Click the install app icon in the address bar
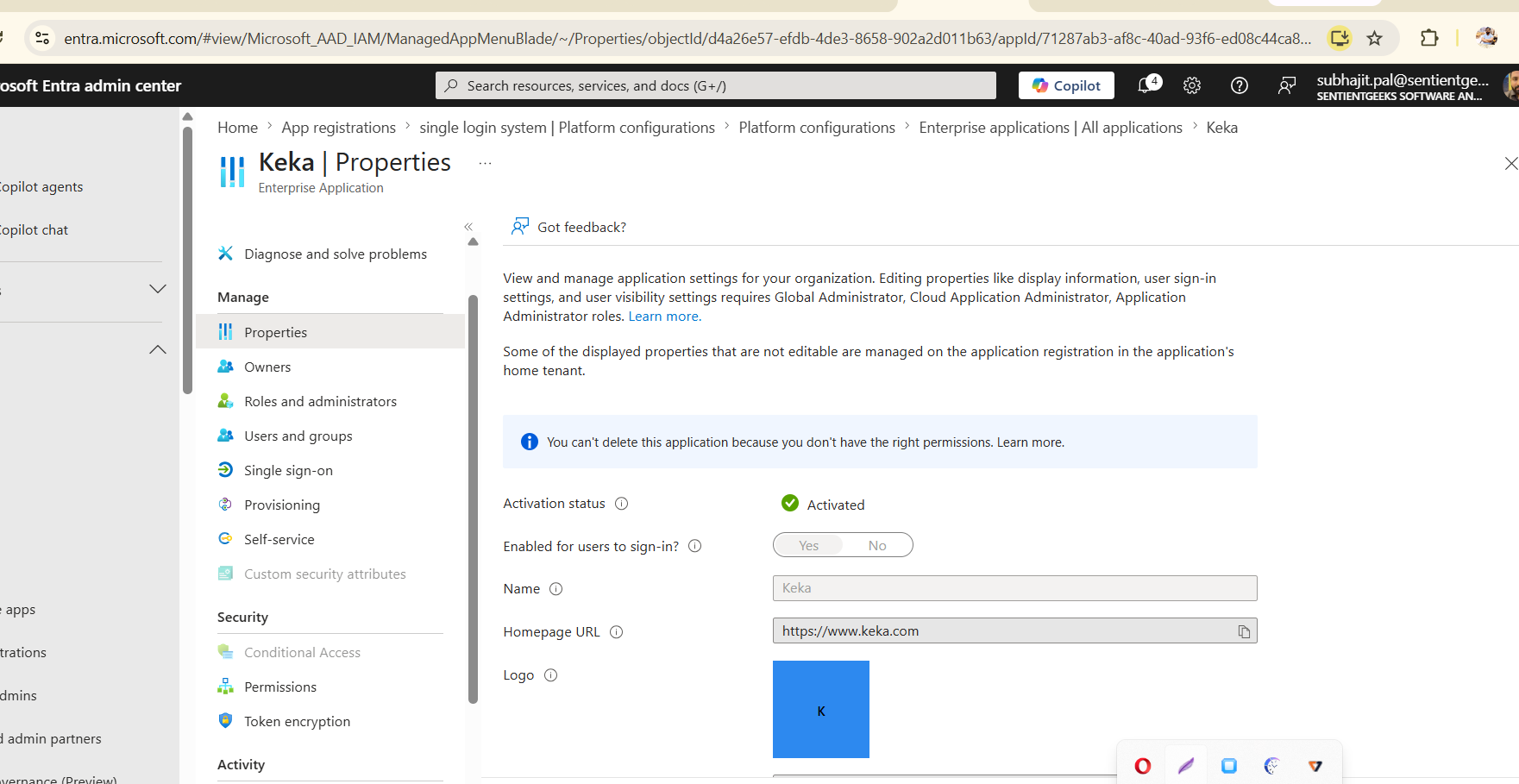1519x784 pixels. tap(1340, 38)
